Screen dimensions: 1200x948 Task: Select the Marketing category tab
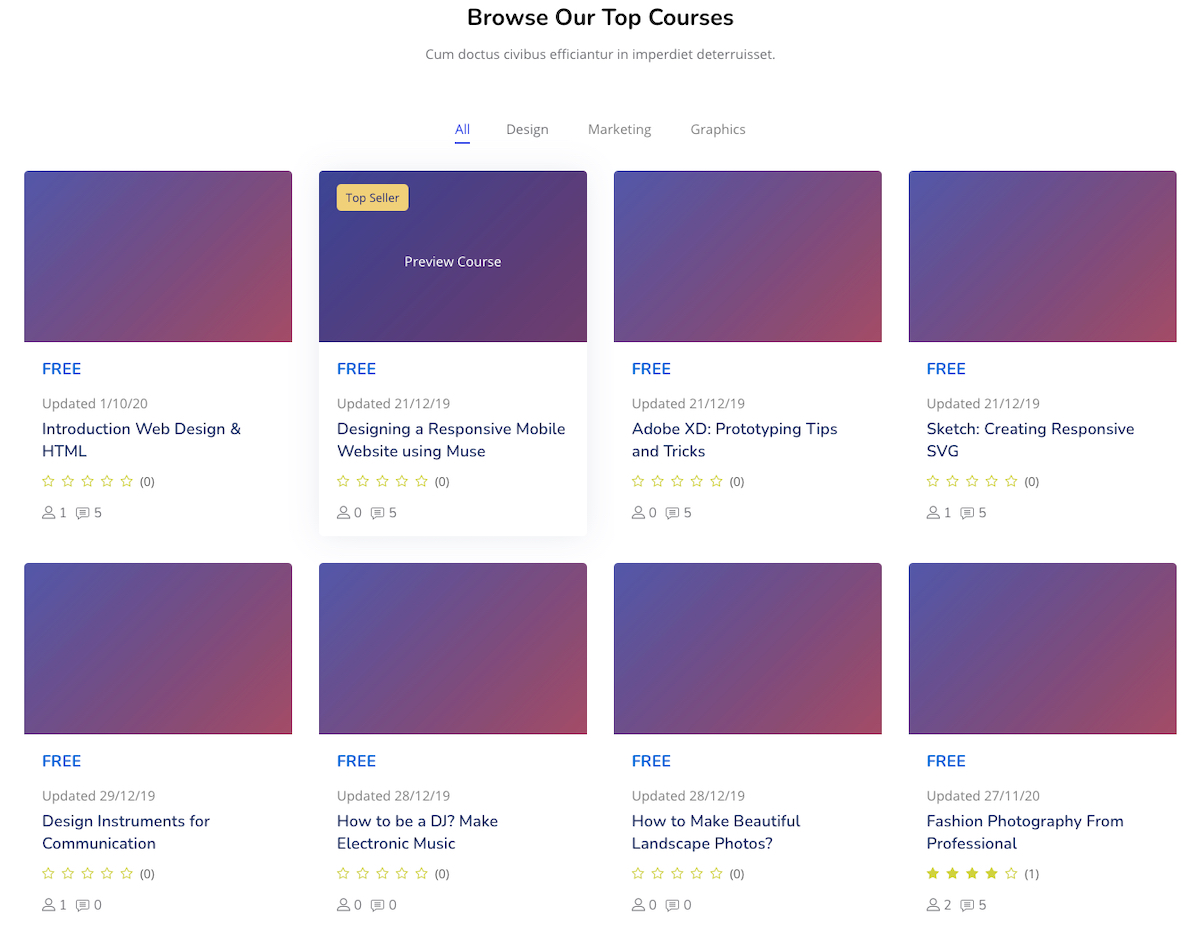click(x=619, y=130)
